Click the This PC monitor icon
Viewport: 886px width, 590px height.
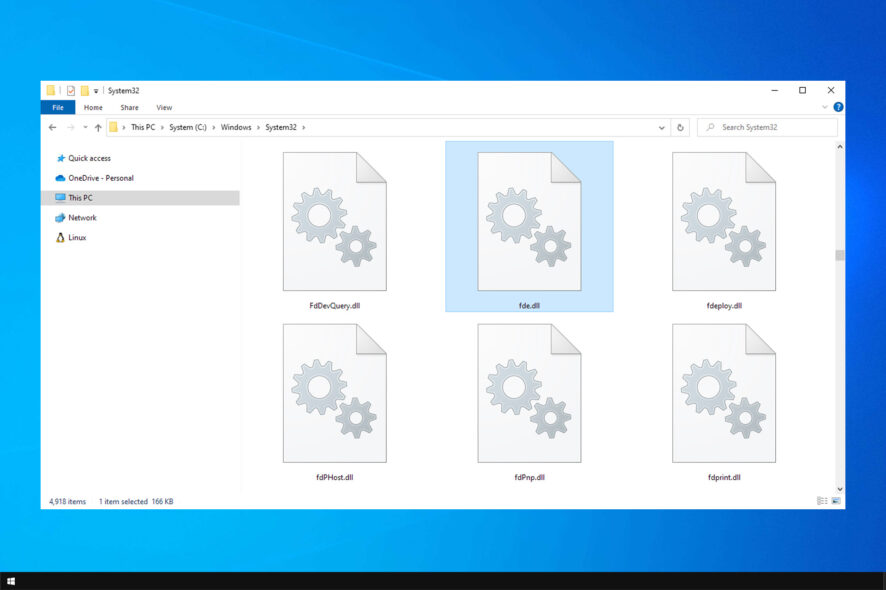click(60, 198)
